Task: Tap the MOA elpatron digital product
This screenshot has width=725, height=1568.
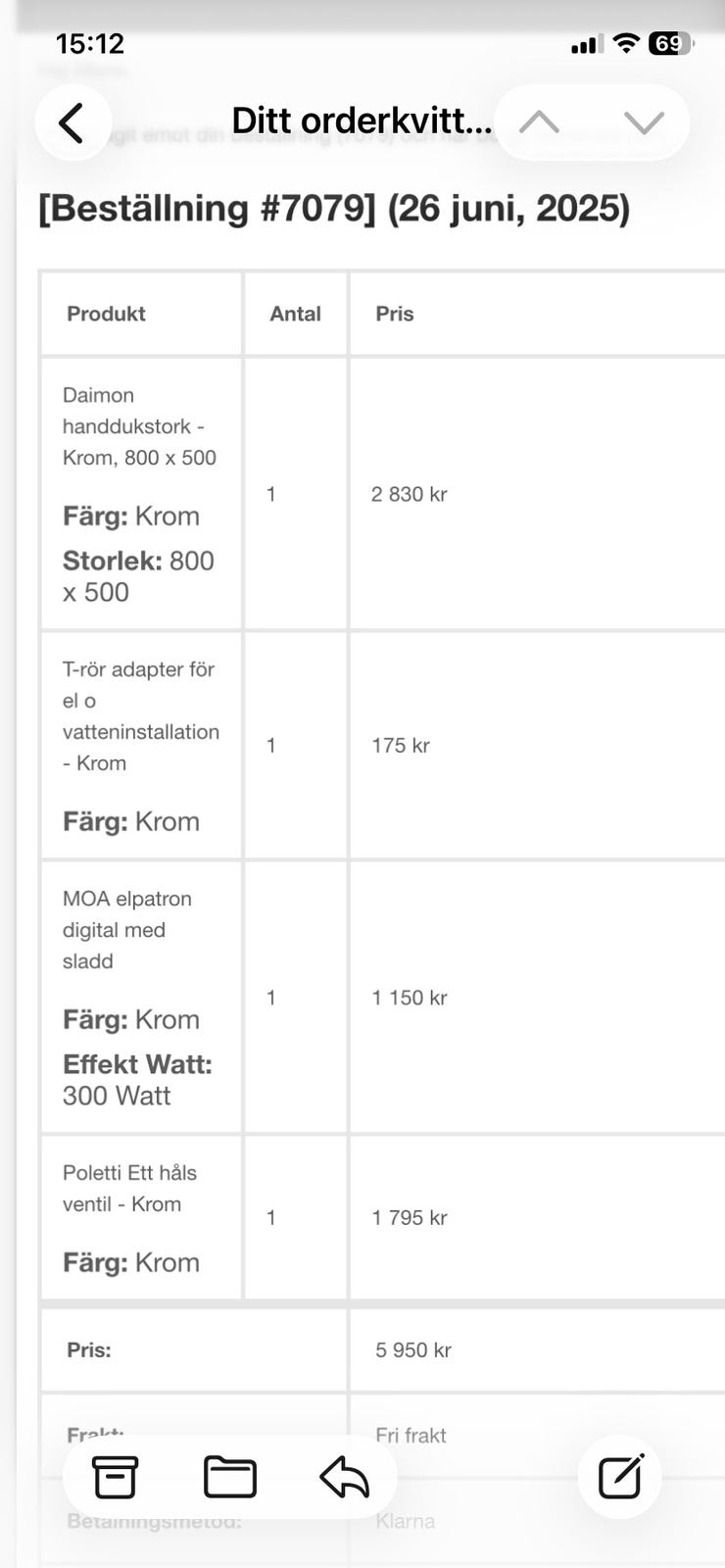Action: 126,929
